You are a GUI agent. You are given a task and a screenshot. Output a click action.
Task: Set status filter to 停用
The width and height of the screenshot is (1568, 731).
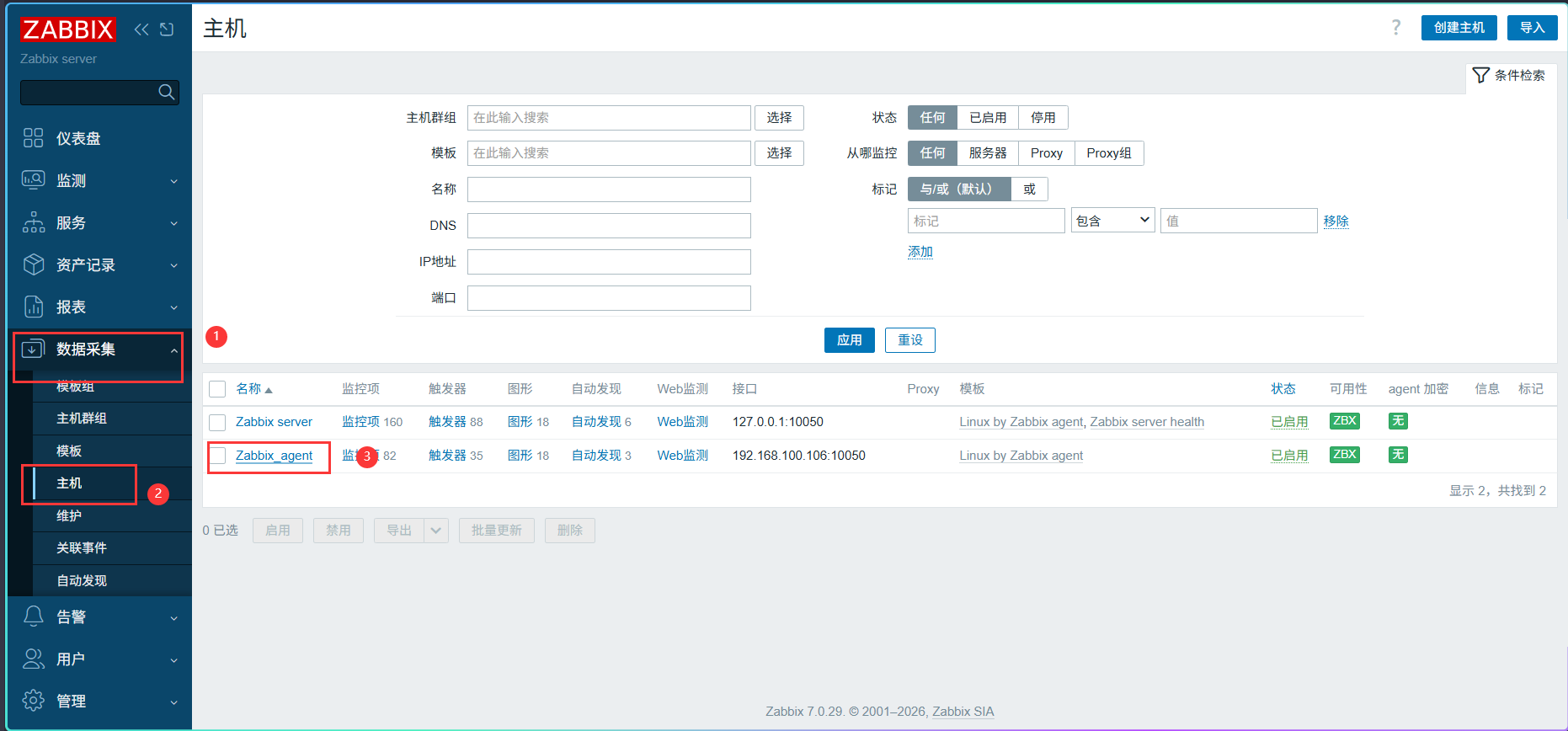[1043, 118]
